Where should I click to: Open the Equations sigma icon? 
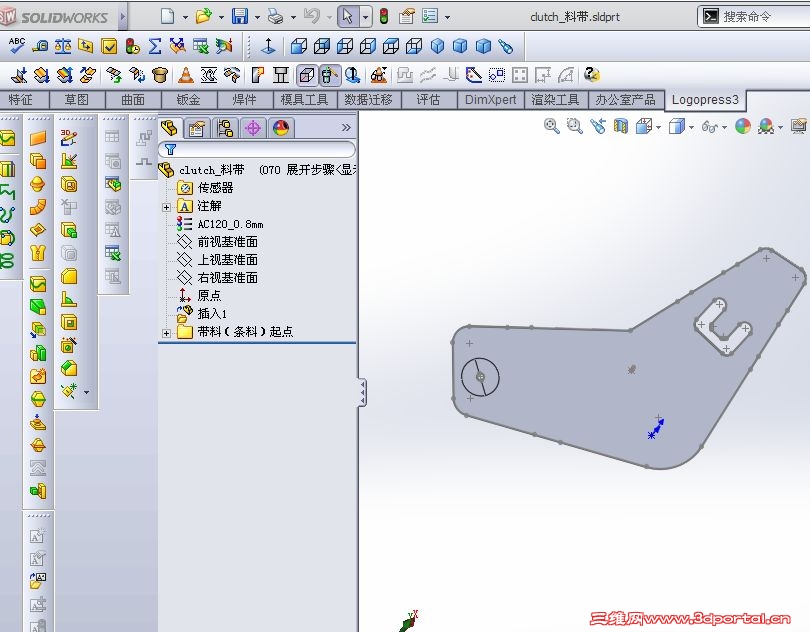click(154, 46)
